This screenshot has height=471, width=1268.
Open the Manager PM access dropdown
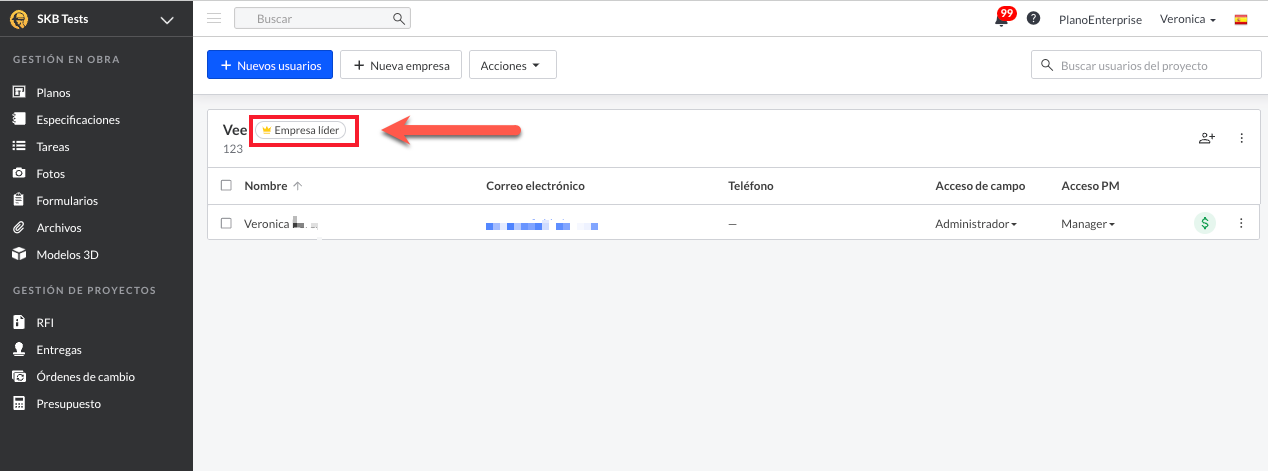click(x=1088, y=224)
